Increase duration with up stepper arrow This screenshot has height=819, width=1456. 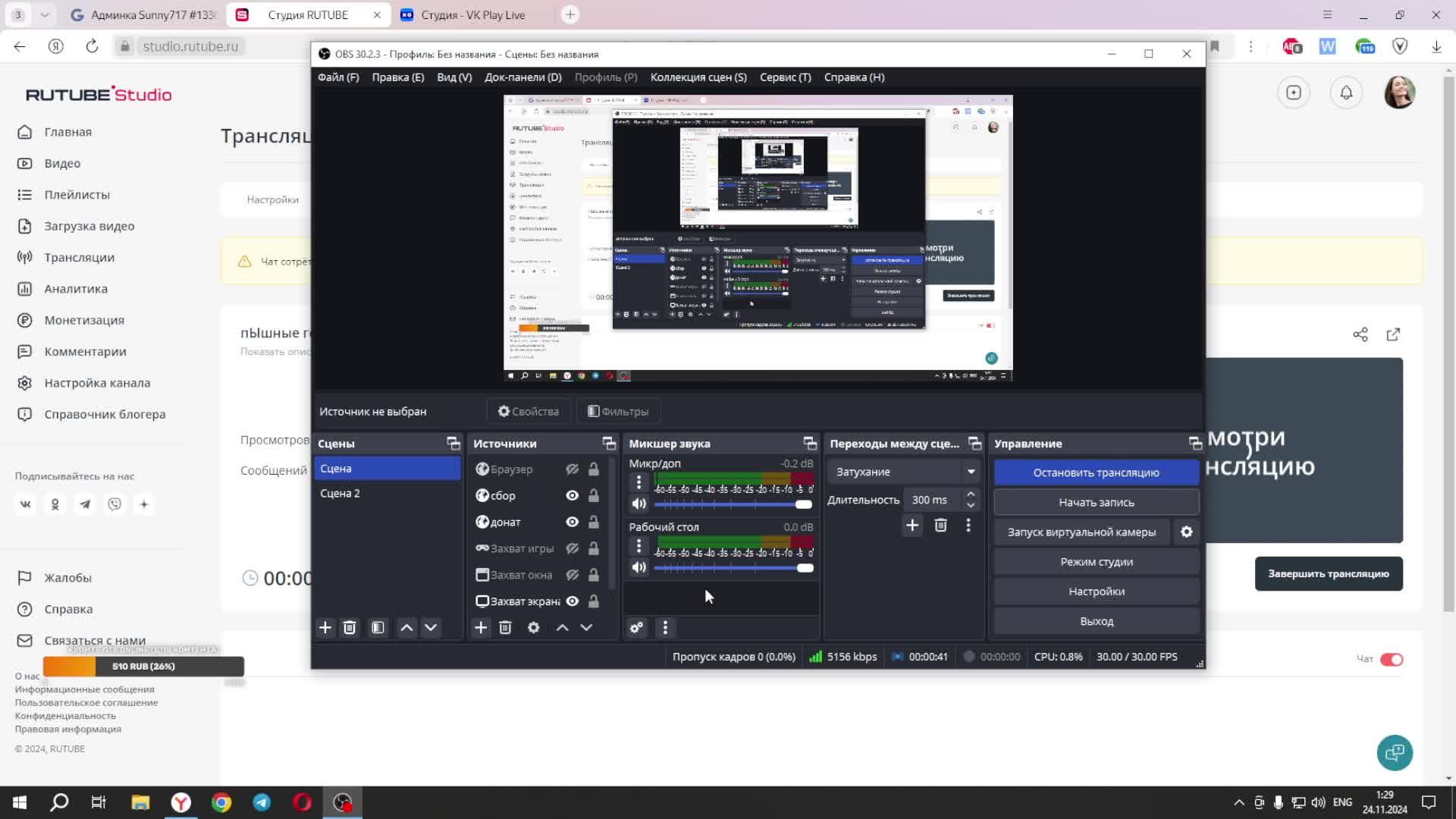pyautogui.click(x=971, y=494)
